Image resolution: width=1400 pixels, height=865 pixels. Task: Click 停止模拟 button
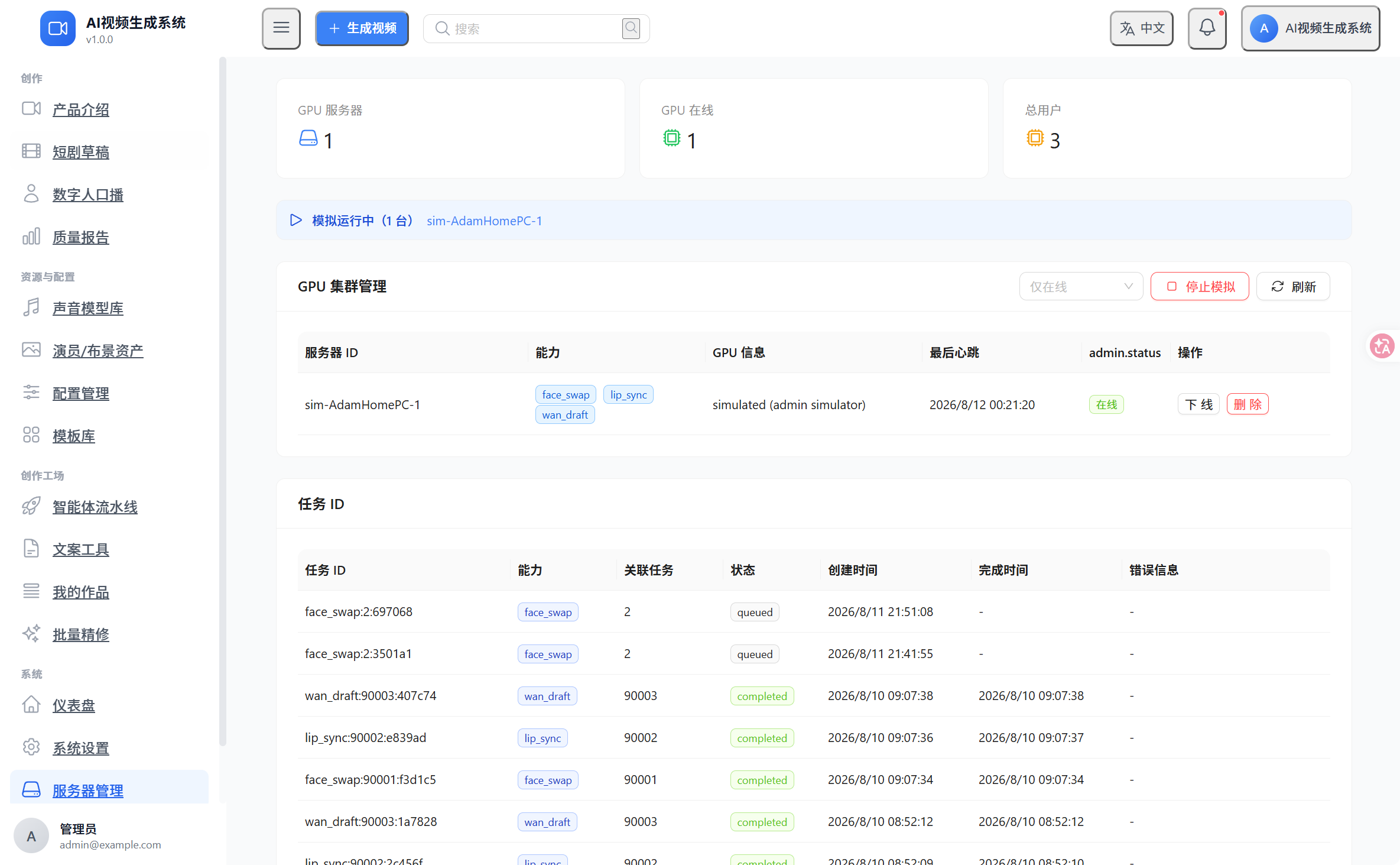point(1200,287)
